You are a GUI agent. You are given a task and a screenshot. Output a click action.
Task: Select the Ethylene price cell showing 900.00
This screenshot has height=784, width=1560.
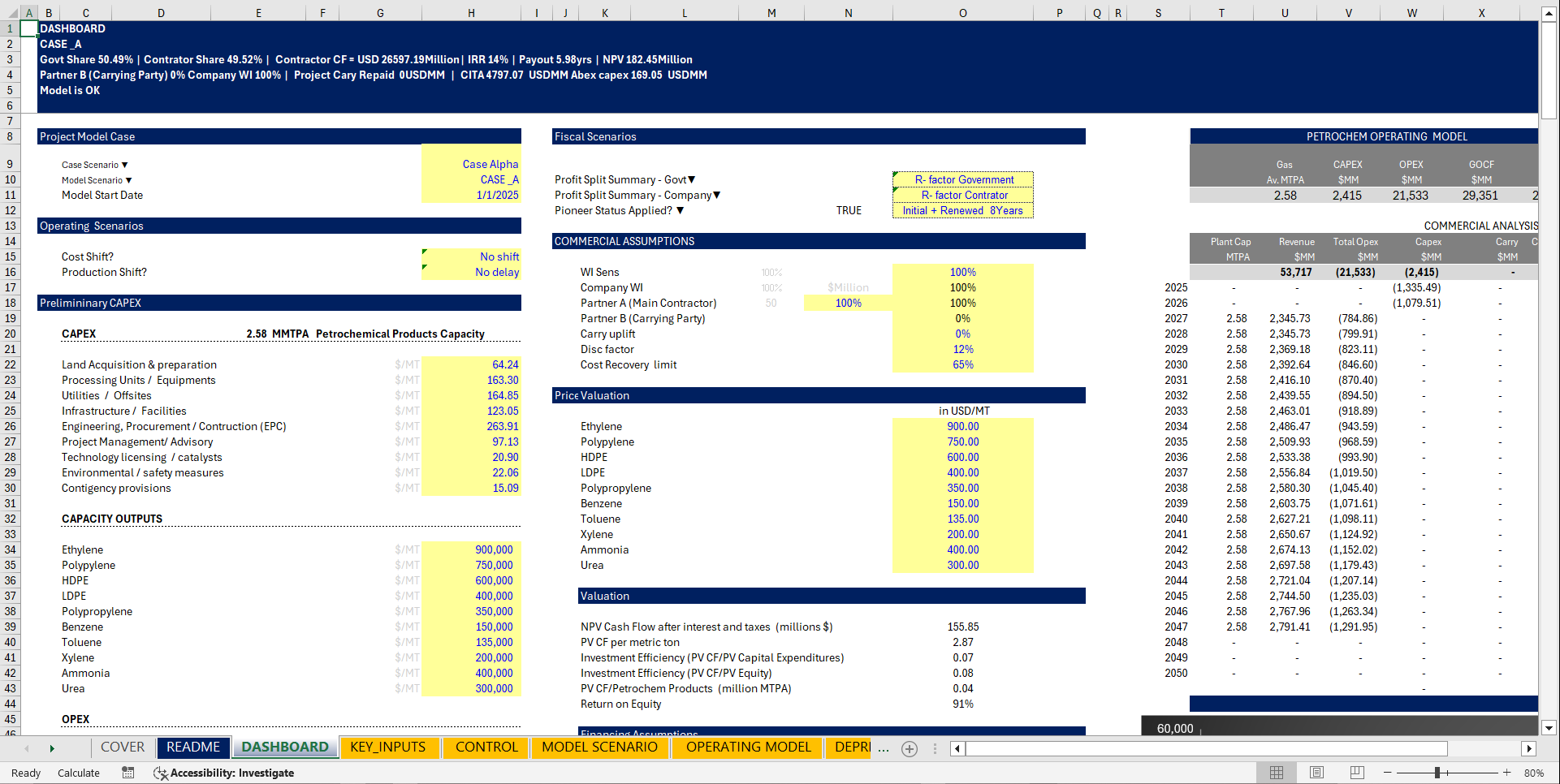point(963,426)
